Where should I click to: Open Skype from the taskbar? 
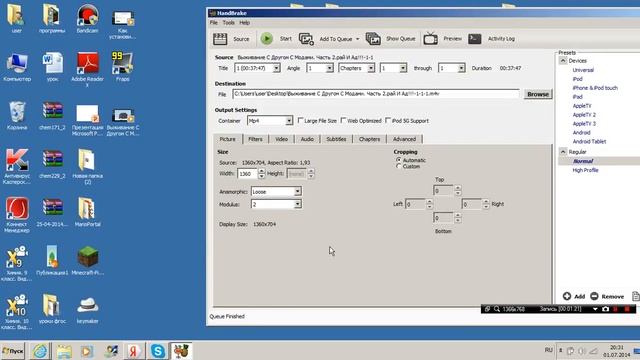coord(158,351)
